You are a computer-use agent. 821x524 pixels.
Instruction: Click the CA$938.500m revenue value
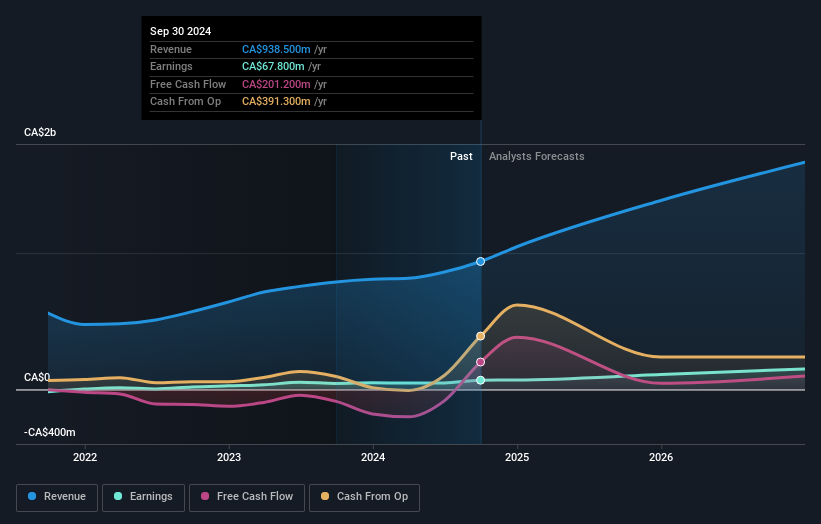click(x=276, y=49)
